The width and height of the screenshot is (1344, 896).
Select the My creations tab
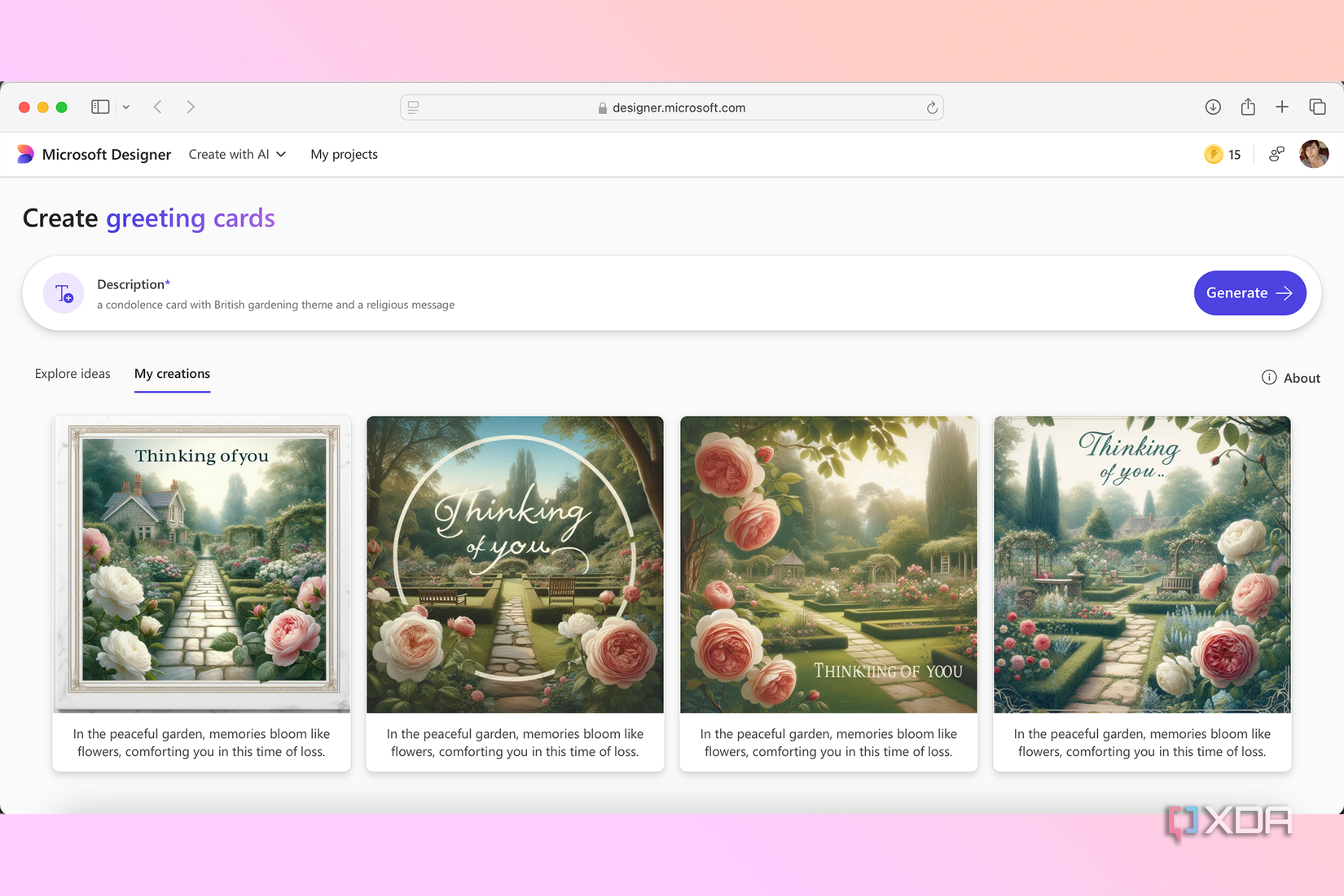click(172, 373)
